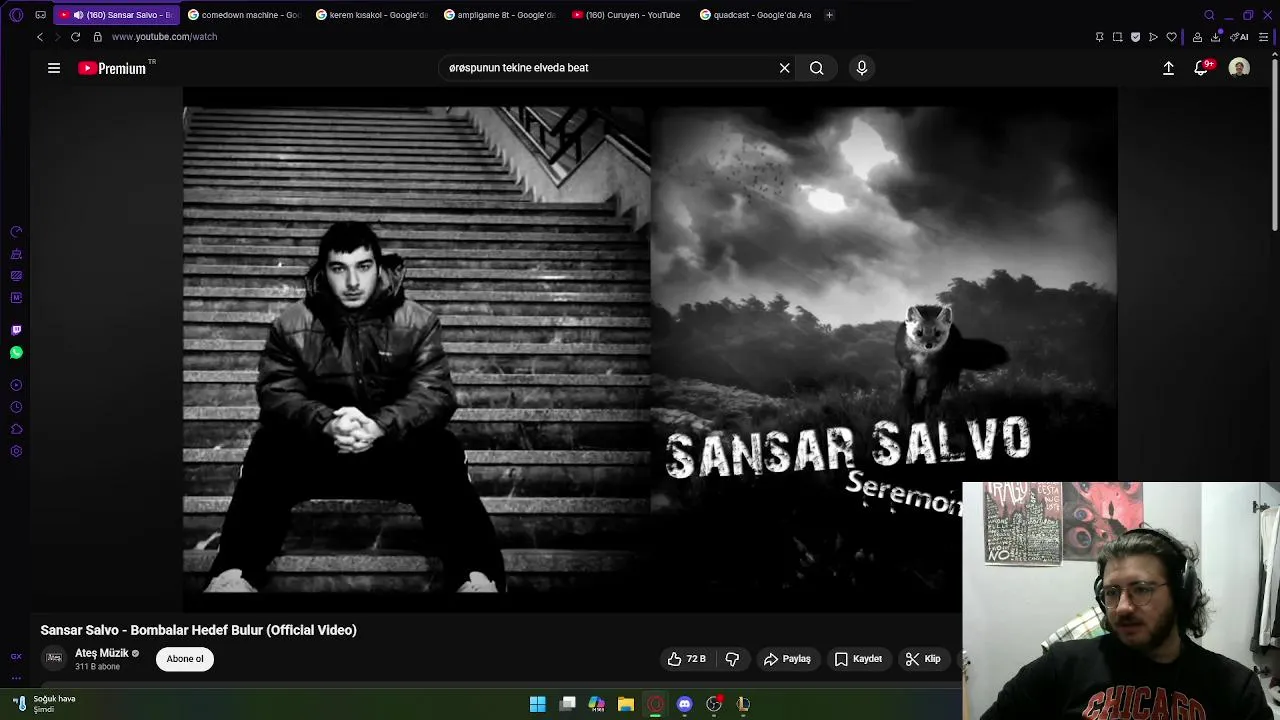Open Easy Setup lines icon in toolbar
This screenshot has height=720, width=1280.
click(x=1264, y=37)
